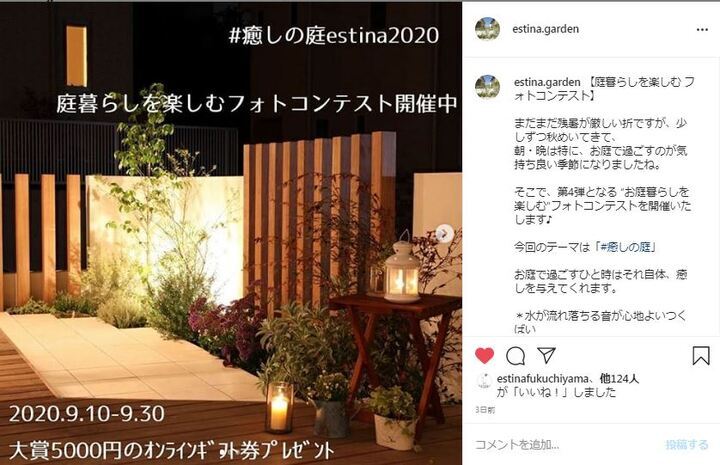This screenshot has height=465, width=720.
Task: Open the #癒しの庭 hashtag link
Action: (x=625, y=247)
